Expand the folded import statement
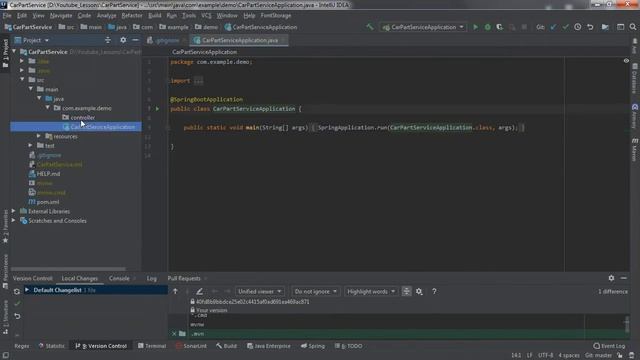 pyautogui.click(x=198, y=81)
